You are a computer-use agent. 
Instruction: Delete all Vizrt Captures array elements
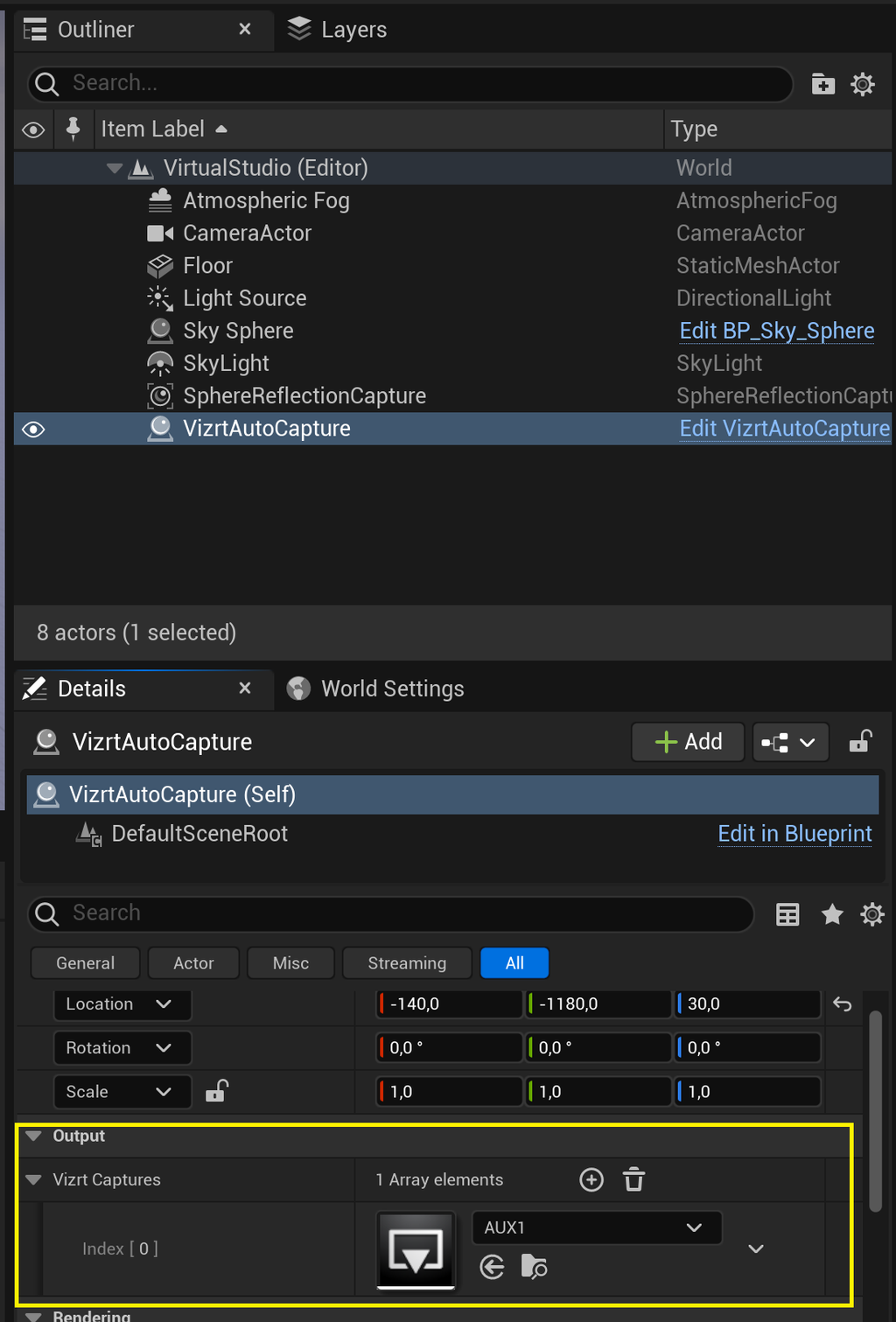click(x=633, y=1179)
